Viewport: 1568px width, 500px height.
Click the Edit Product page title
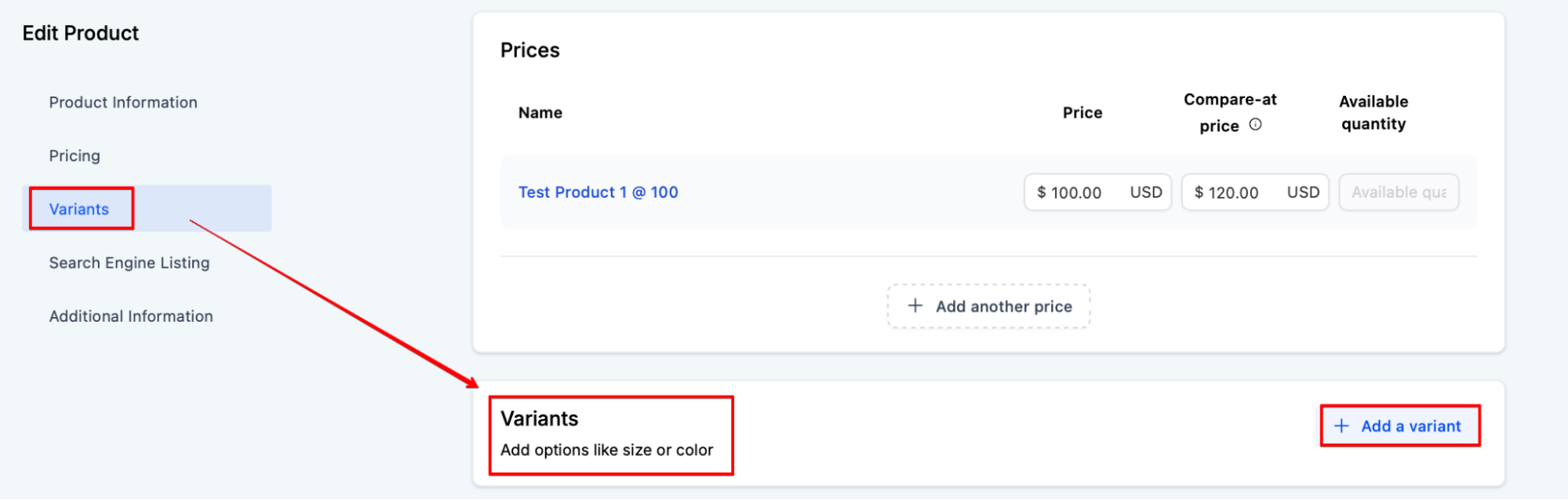81,34
